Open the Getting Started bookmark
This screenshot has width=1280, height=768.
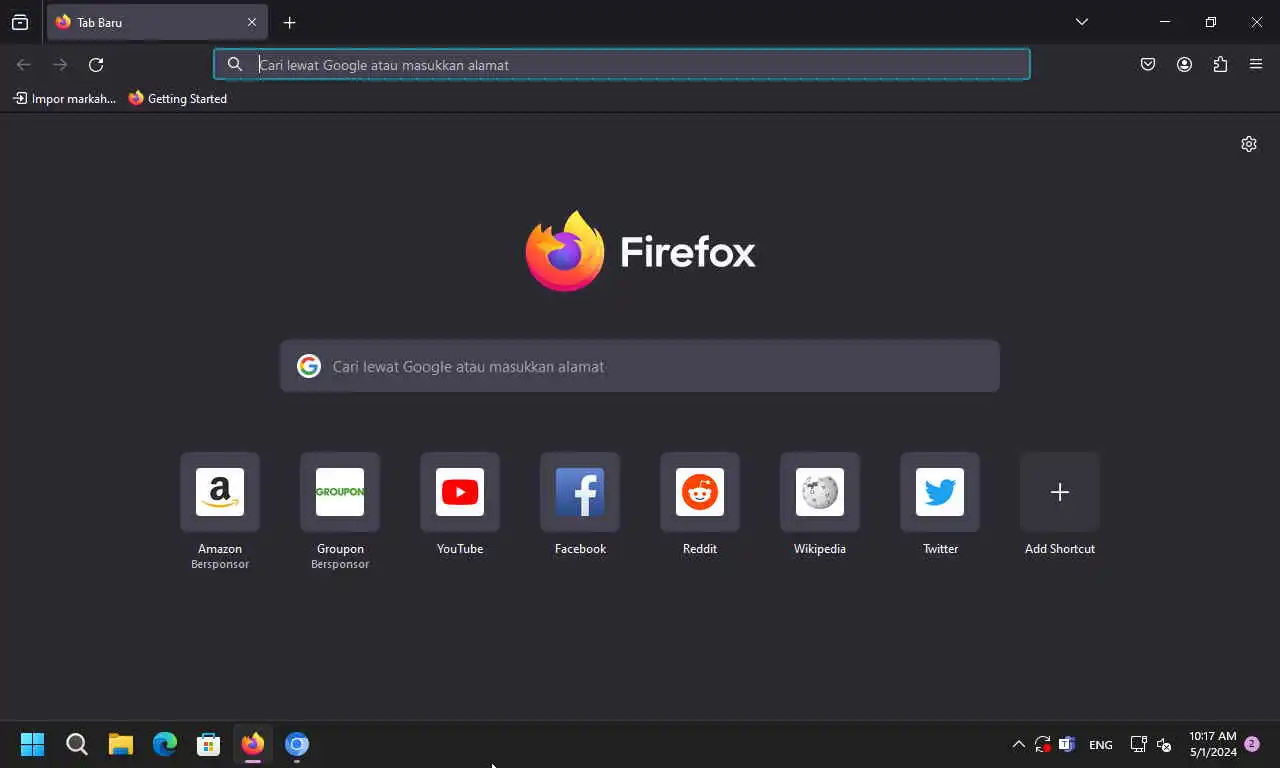178,99
